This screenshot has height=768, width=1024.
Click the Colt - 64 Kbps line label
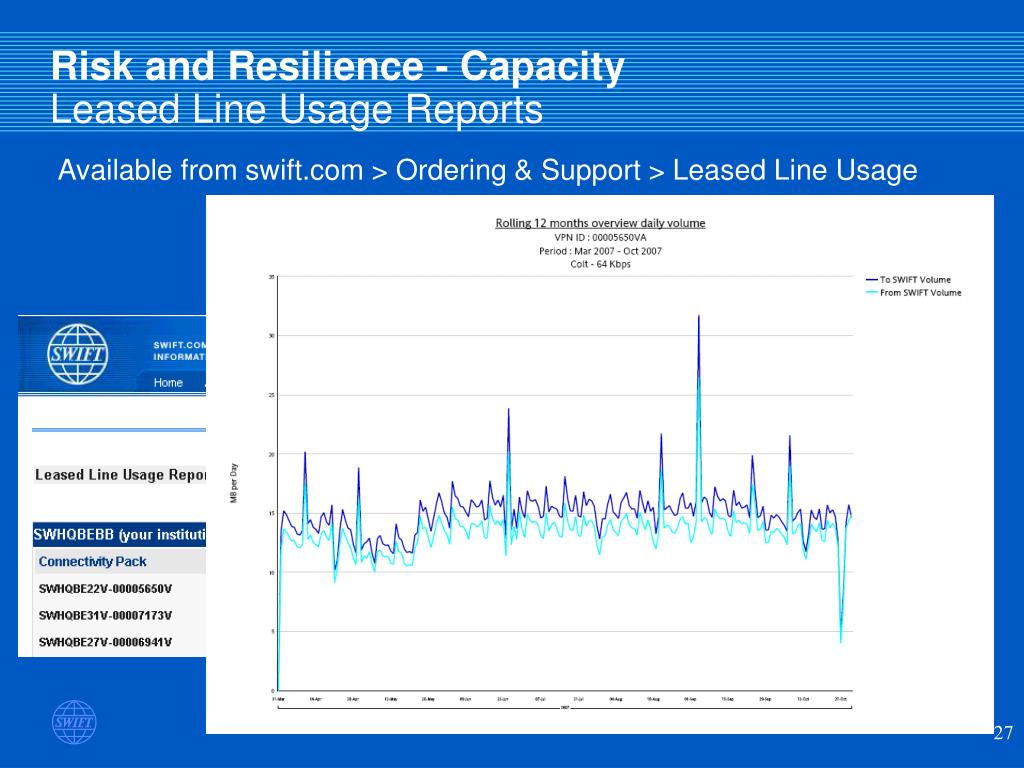coord(600,264)
